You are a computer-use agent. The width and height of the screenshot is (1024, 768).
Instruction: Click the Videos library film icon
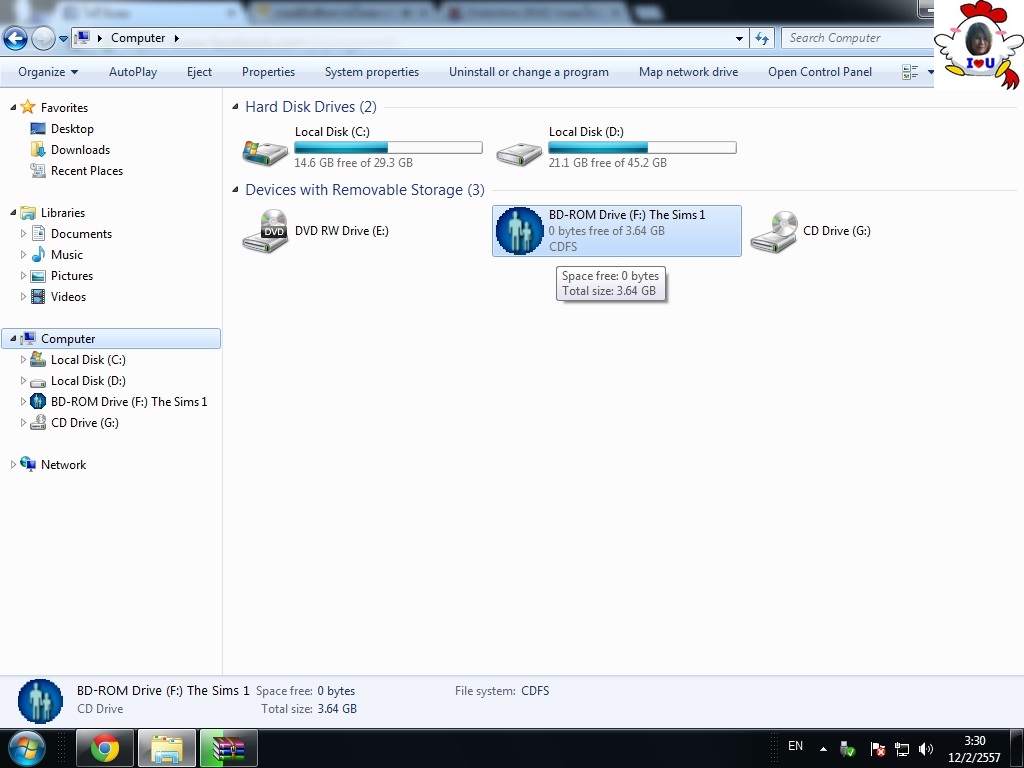[39, 296]
